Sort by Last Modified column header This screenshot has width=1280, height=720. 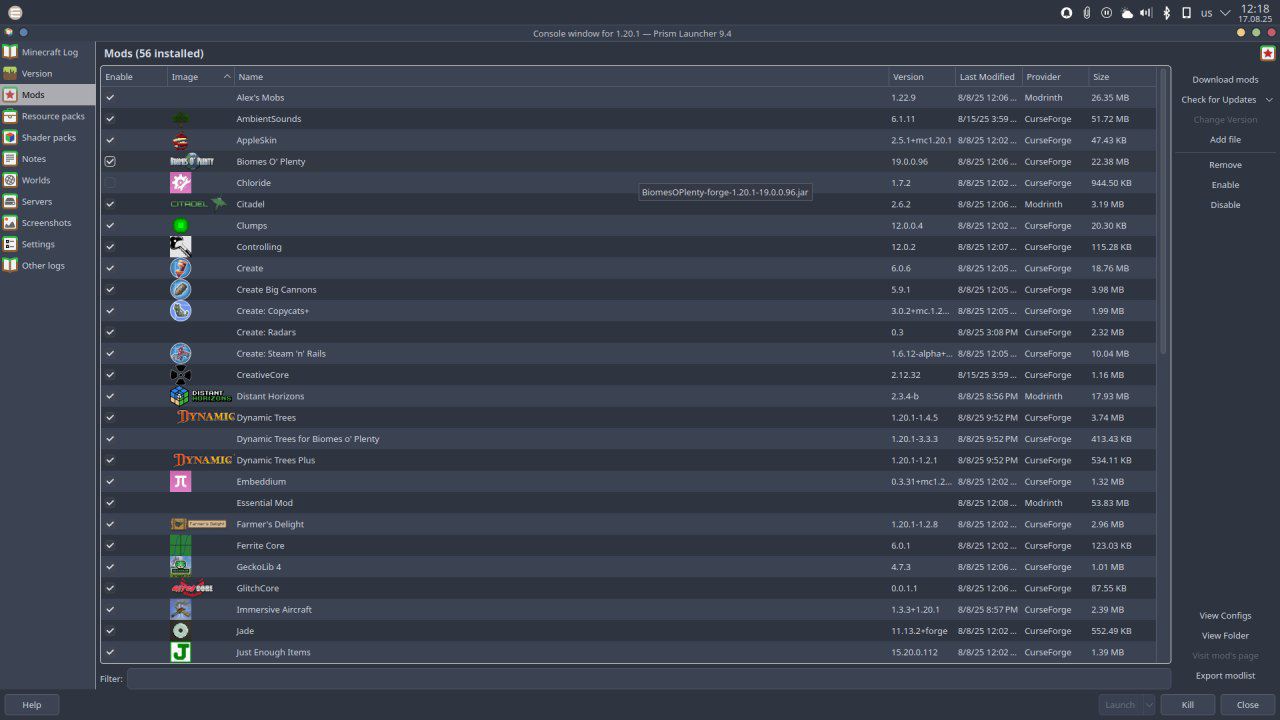pyautogui.click(x=987, y=77)
